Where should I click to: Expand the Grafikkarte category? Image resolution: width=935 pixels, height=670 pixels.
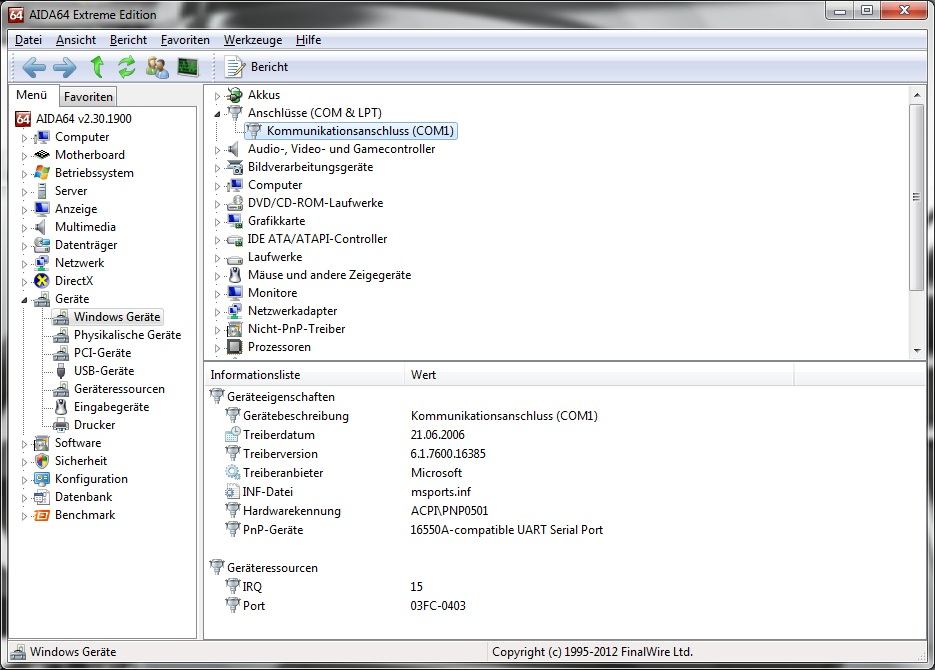218,222
